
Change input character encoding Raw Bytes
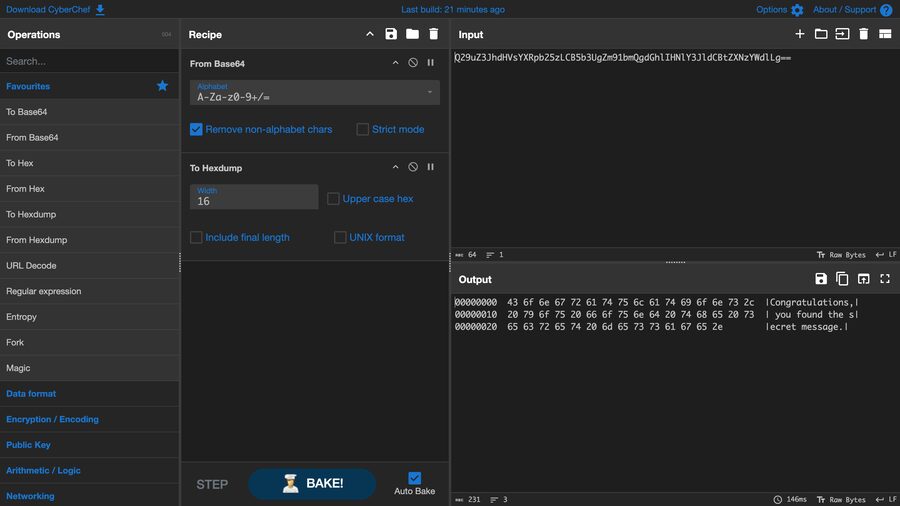tap(841, 255)
